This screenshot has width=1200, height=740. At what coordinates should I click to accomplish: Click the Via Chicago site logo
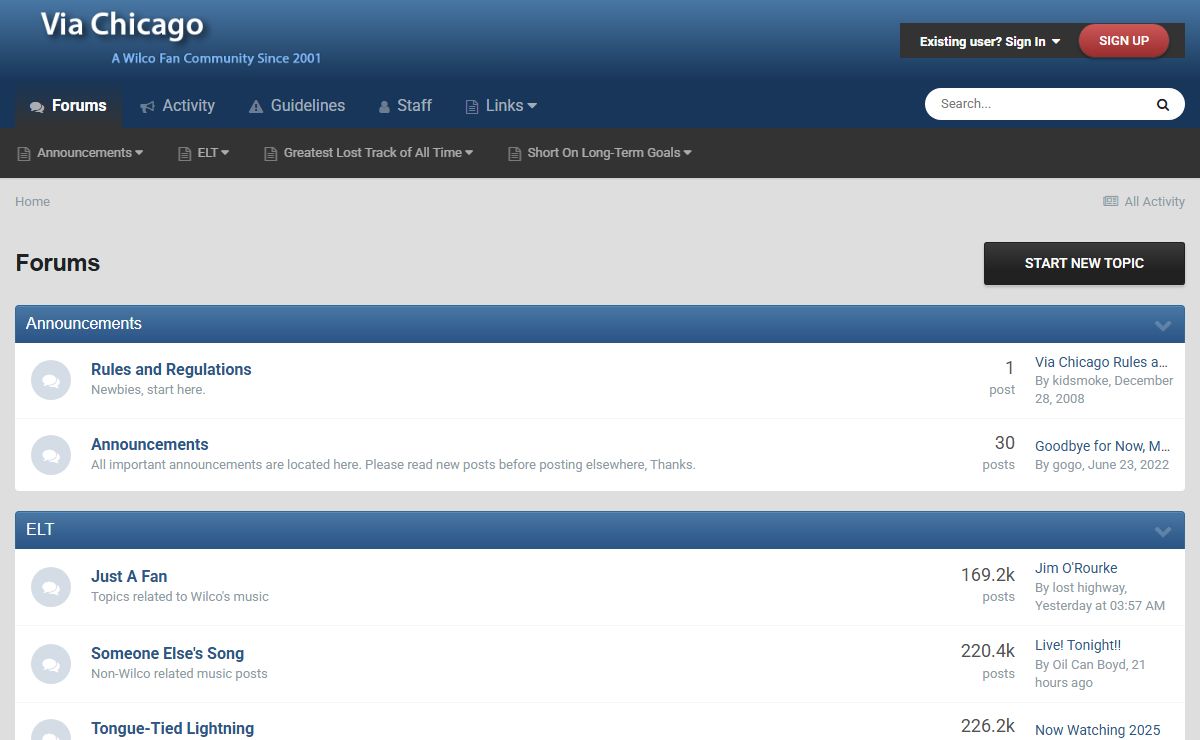[x=122, y=25]
